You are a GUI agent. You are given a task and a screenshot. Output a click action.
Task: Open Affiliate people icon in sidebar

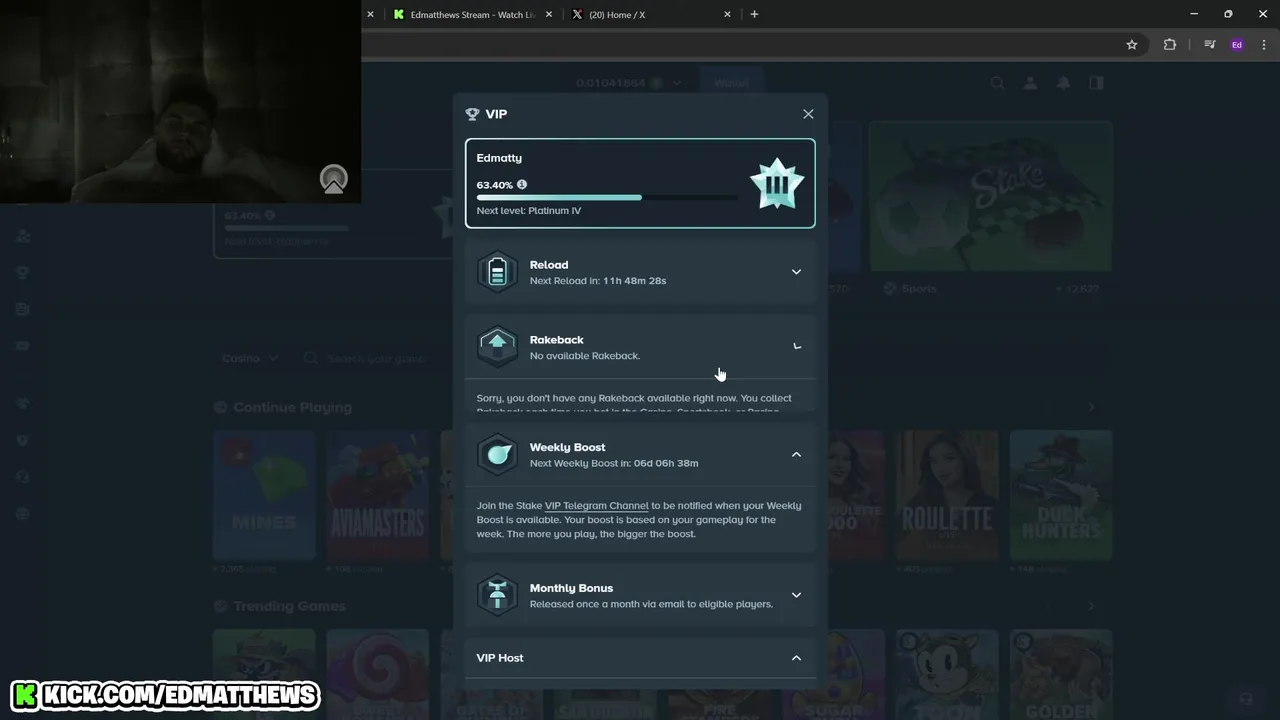pos(23,236)
